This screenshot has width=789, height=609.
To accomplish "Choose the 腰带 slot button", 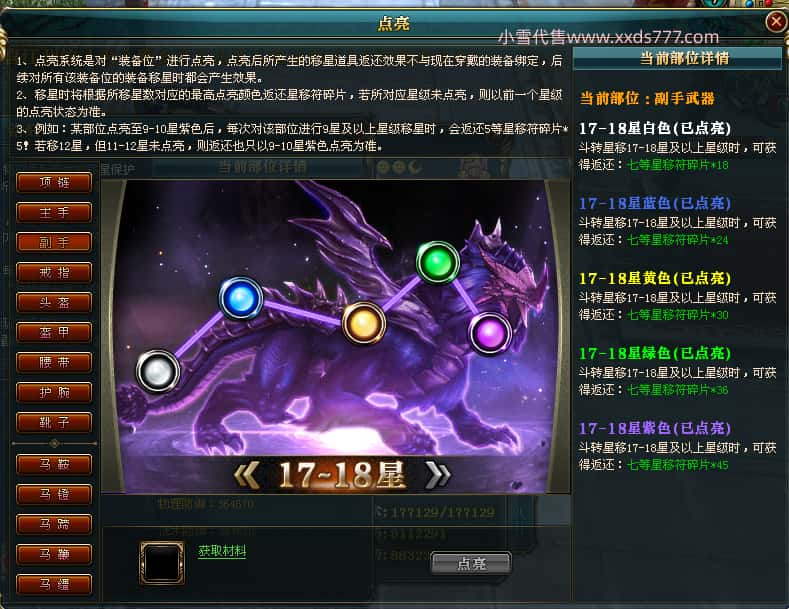I will (x=54, y=362).
